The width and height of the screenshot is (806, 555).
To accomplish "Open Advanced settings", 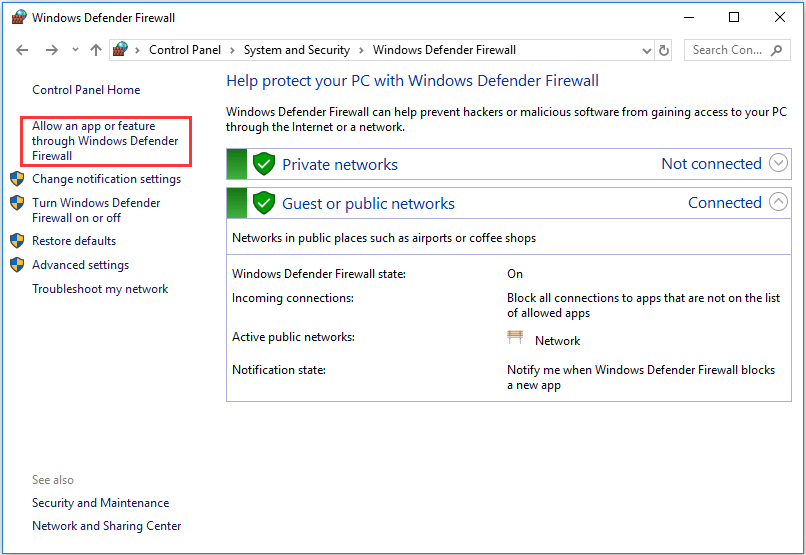I will 80,265.
